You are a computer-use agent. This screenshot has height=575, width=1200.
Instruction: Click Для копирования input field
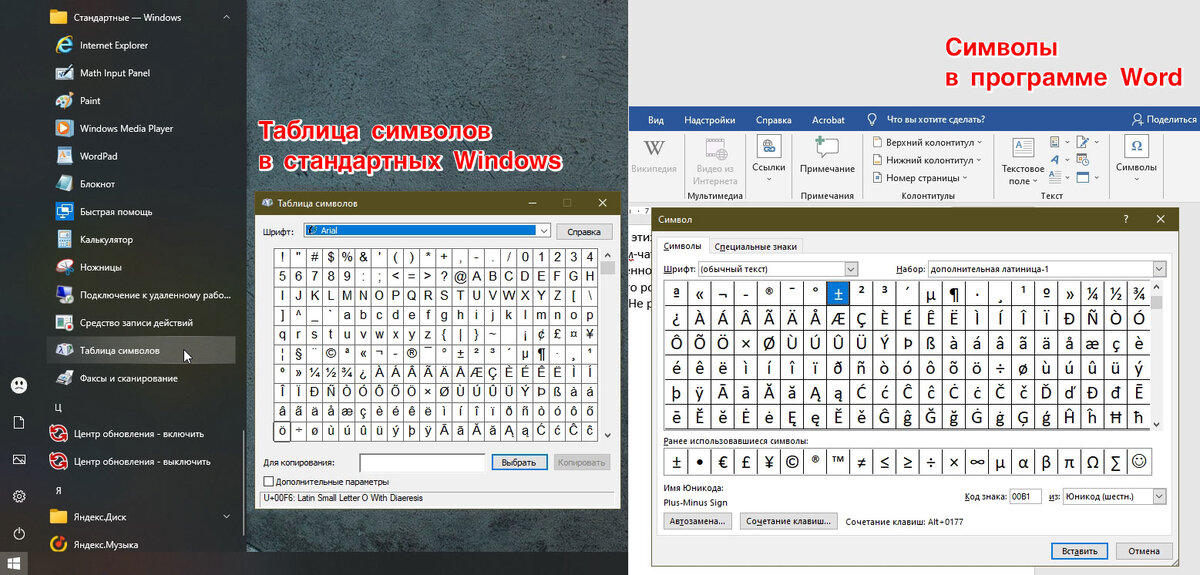click(x=422, y=463)
